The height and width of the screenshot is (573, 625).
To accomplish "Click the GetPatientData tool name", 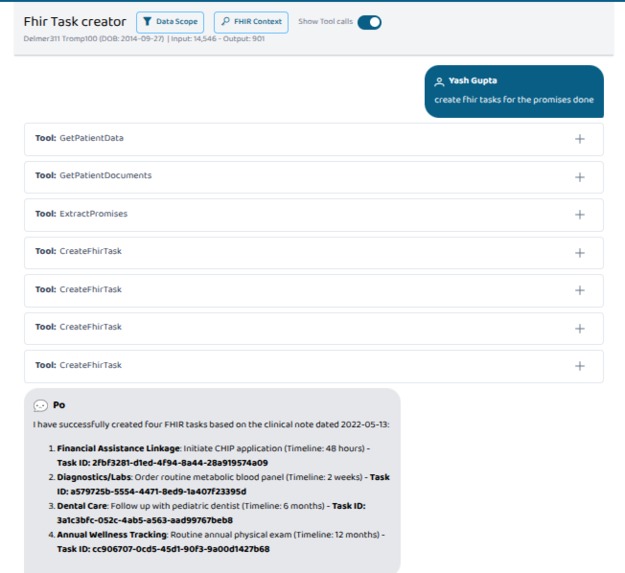I will point(91,138).
